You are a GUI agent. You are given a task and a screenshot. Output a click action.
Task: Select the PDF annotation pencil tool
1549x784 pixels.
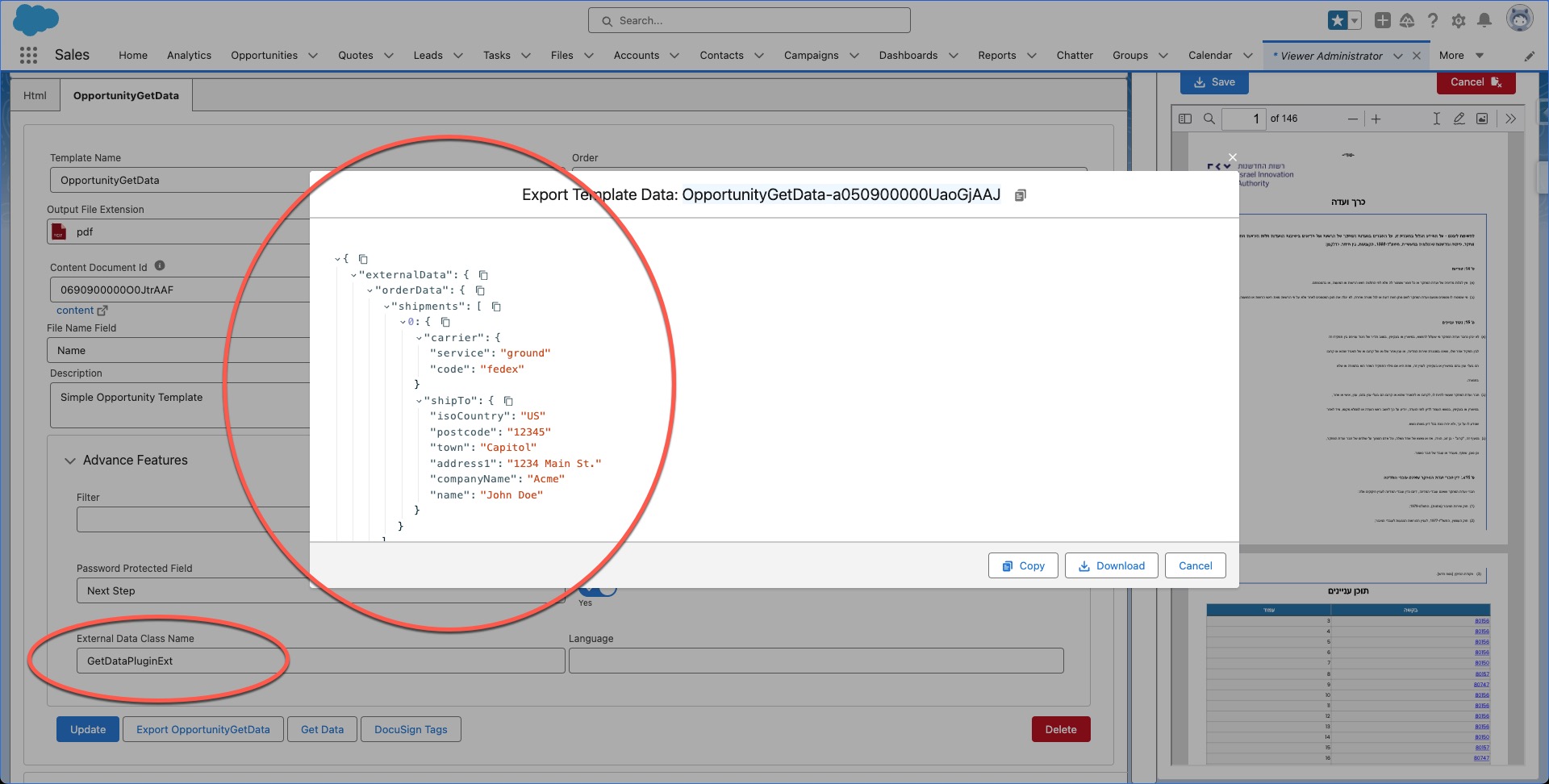1459,119
